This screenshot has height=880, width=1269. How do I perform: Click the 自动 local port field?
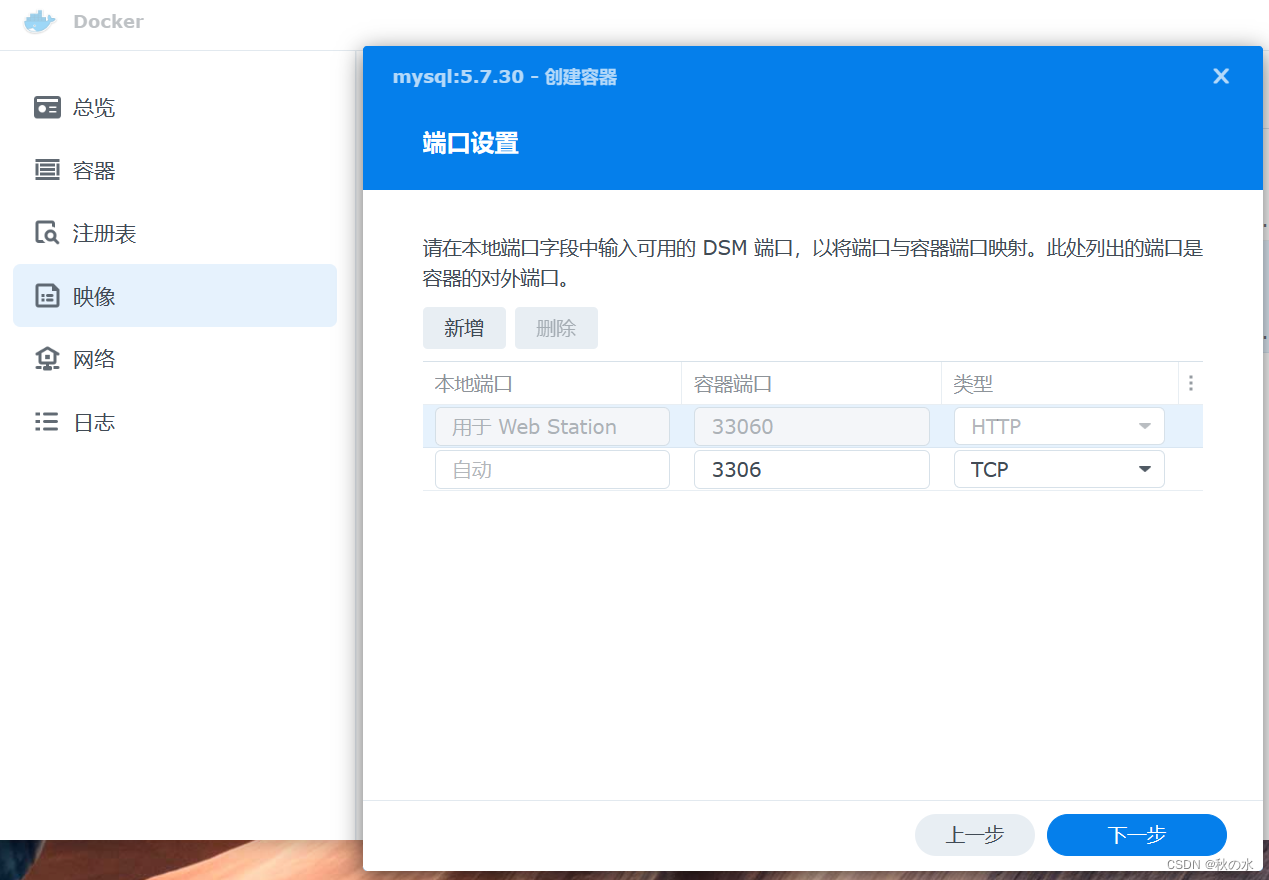tap(552, 469)
